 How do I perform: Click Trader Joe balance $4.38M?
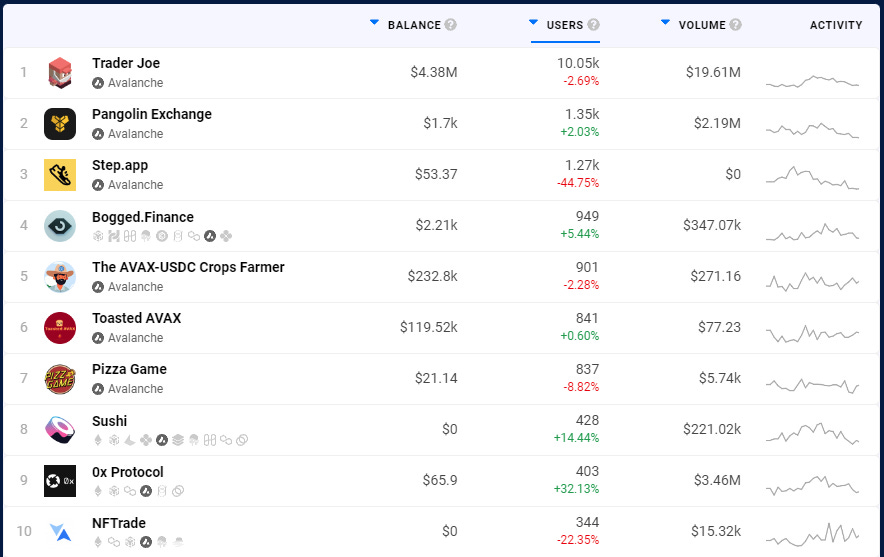click(x=434, y=72)
